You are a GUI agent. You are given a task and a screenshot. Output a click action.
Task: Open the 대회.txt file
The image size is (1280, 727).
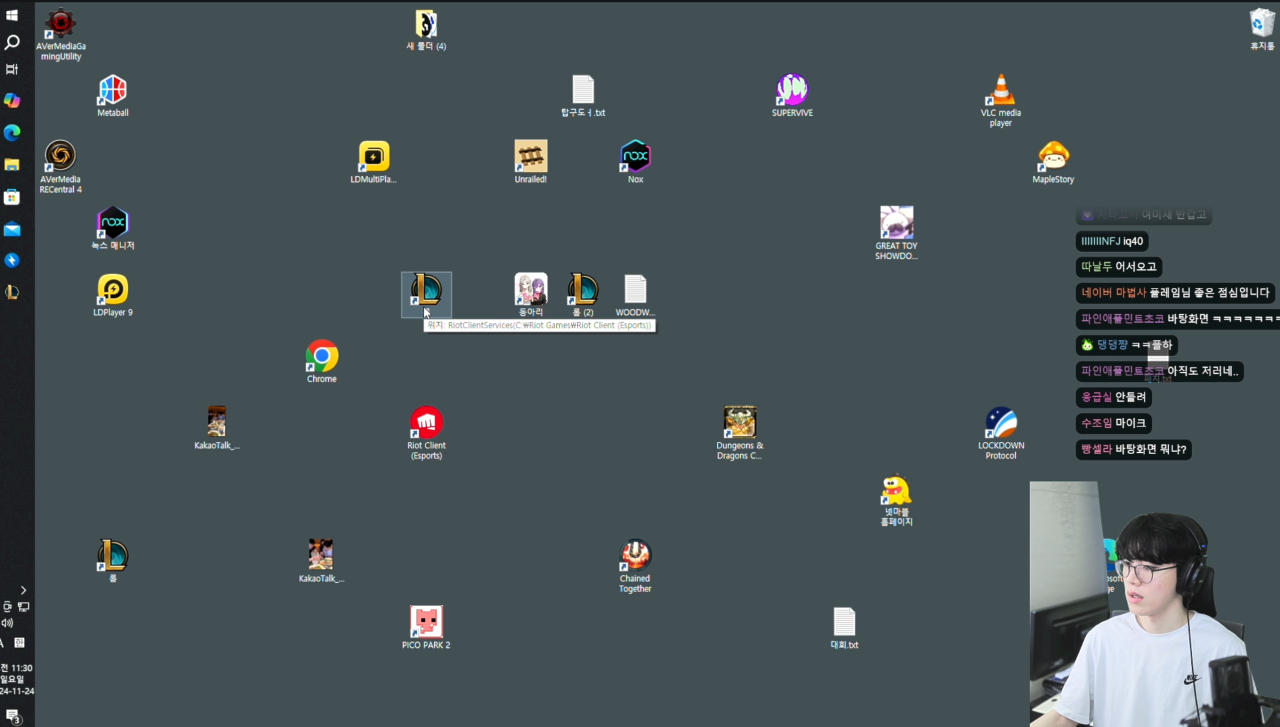[844, 628]
